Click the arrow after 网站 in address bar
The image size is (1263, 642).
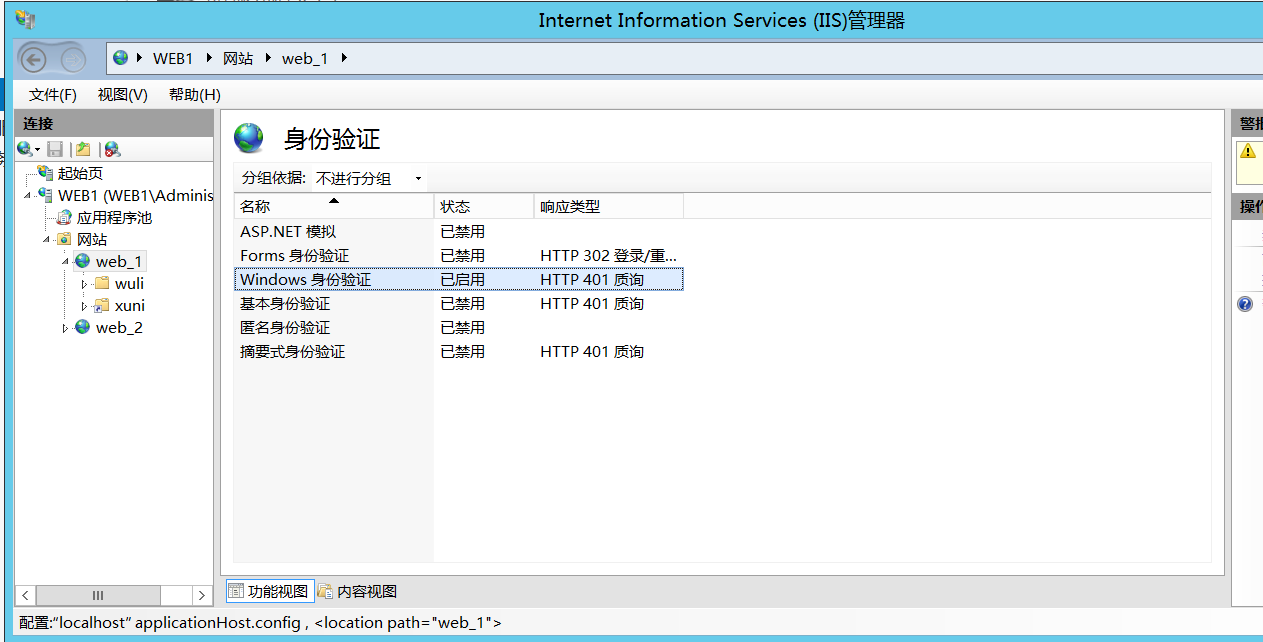tap(268, 58)
